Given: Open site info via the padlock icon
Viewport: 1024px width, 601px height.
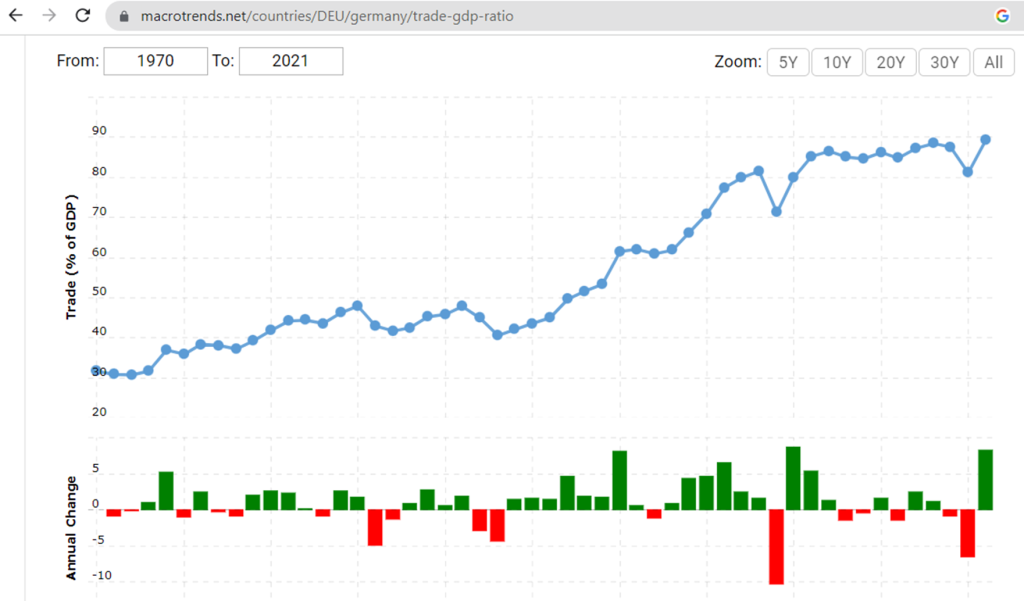Looking at the screenshot, I should tap(124, 17).
